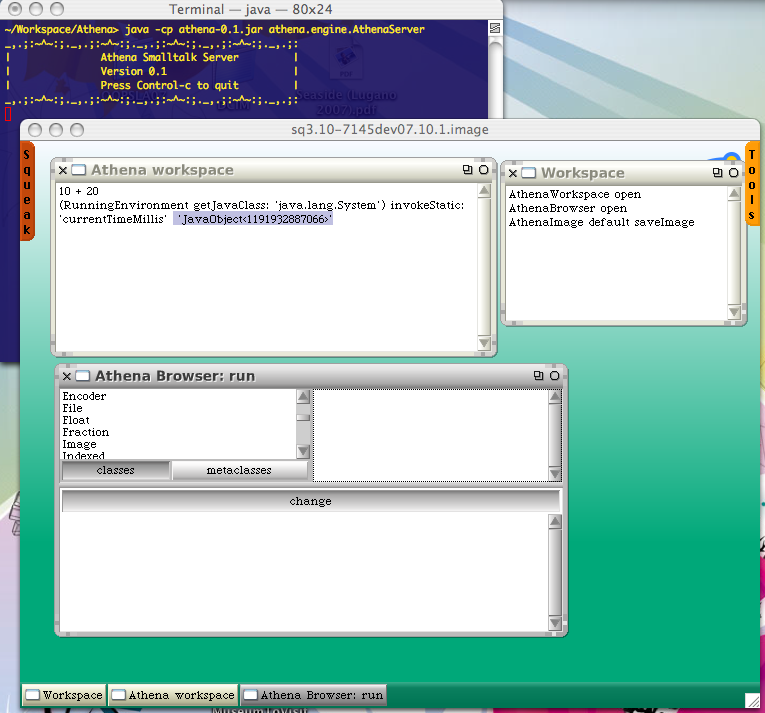Image resolution: width=765 pixels, height=713 pixels.
Task: Click the down arrow of the browser code pane scrollbar
Action: [x=555, y=623]
